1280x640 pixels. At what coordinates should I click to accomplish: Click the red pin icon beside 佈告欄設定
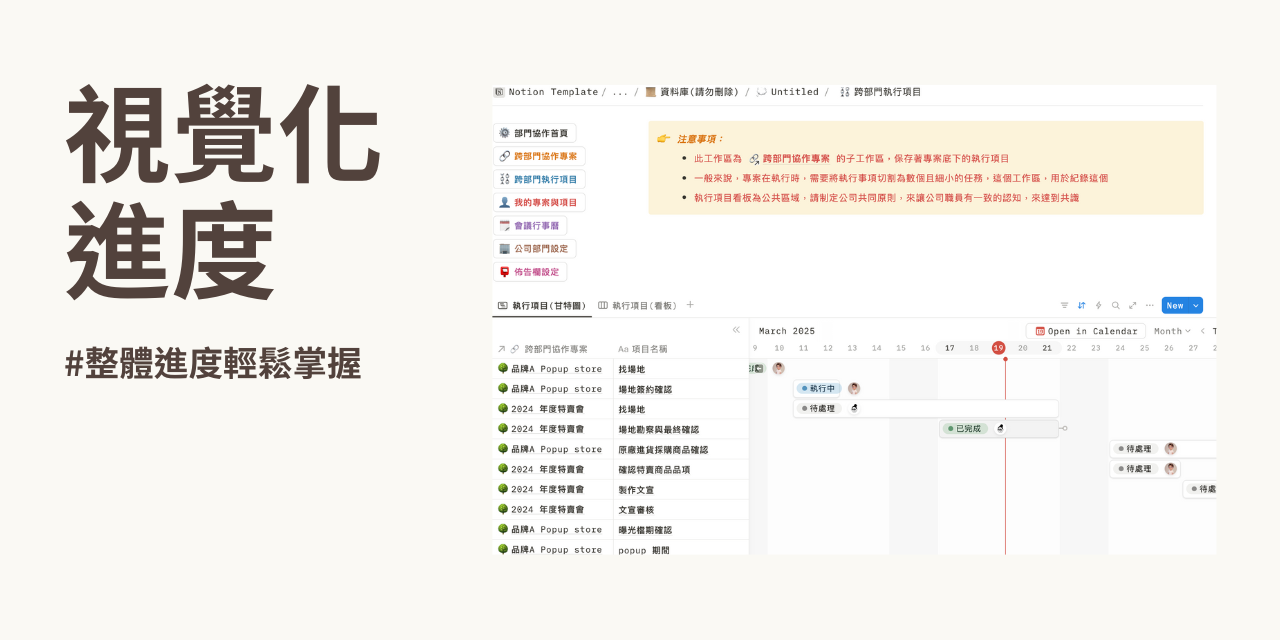[x=505, y=271]
